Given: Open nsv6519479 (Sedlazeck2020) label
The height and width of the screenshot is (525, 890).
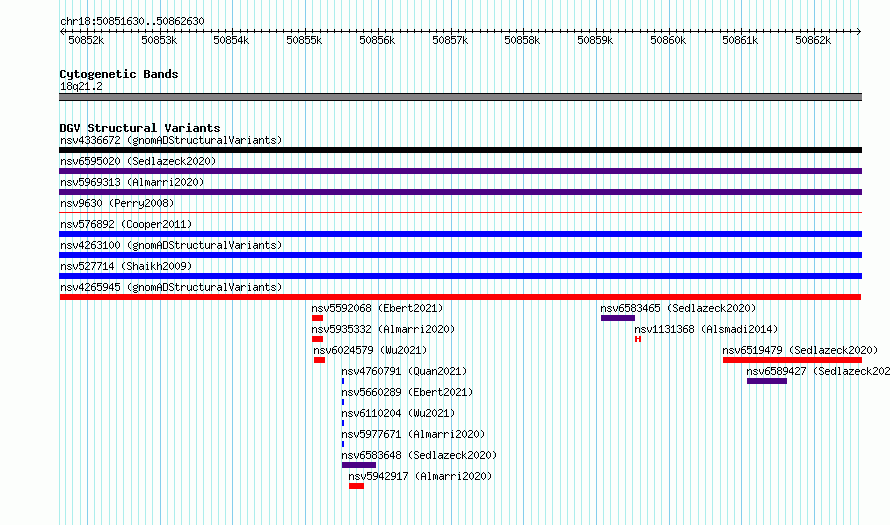Looking at the screenshot, I should tap(800, 350).
